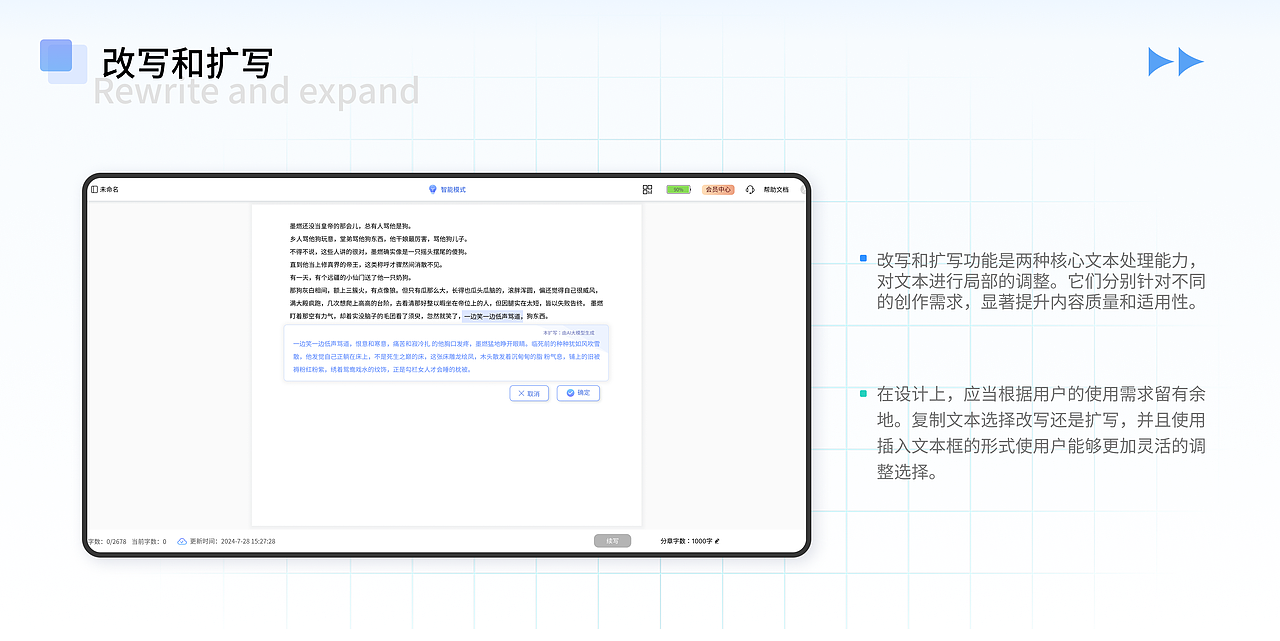Click the headset support icon
Screen dimensions: 1280x641
(x=750, y=189)
